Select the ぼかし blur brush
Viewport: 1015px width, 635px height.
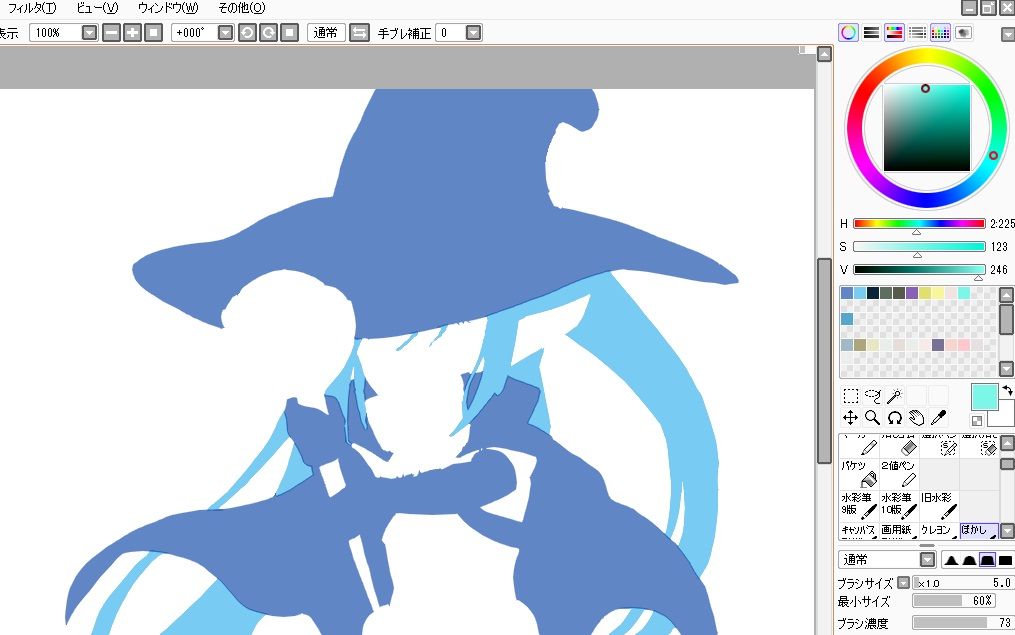tap(979, 531)
